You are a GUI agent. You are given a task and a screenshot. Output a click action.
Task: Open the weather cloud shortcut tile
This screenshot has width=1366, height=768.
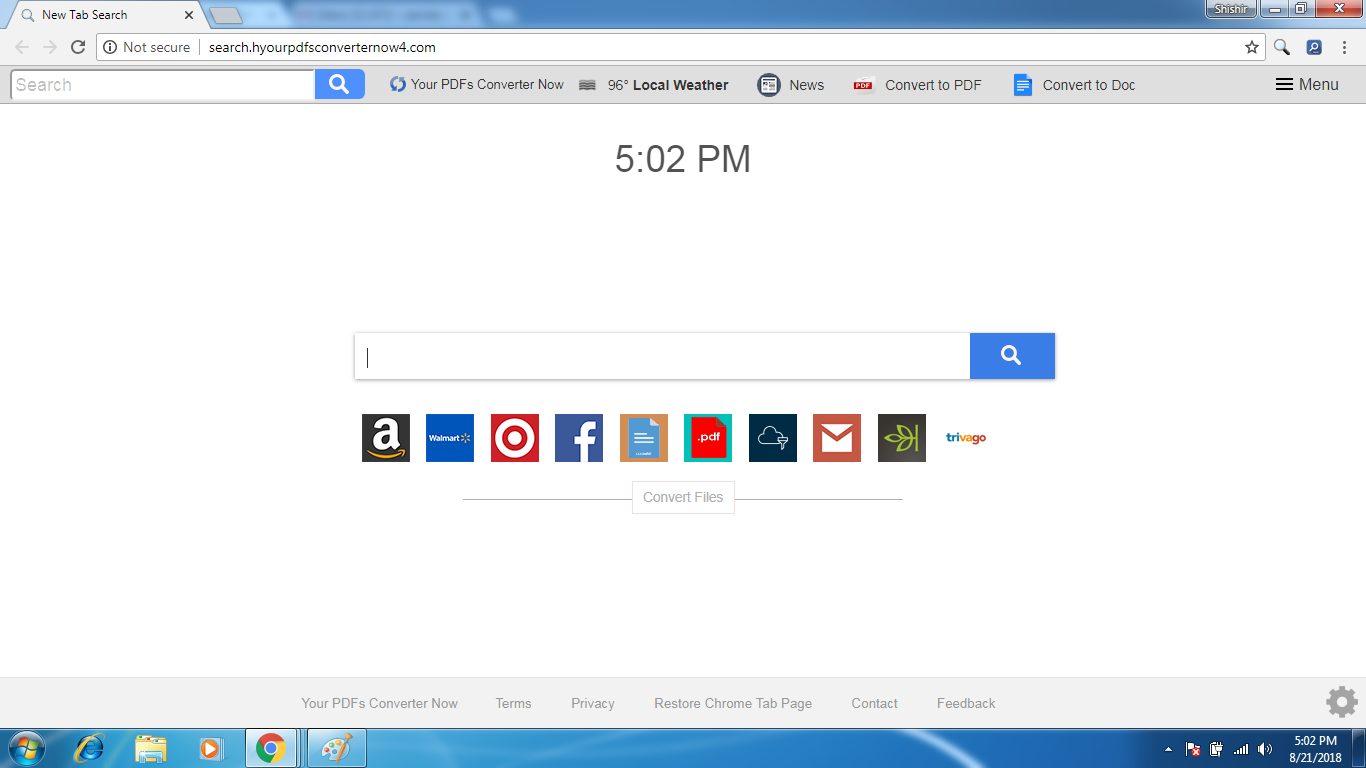point(772,437)
